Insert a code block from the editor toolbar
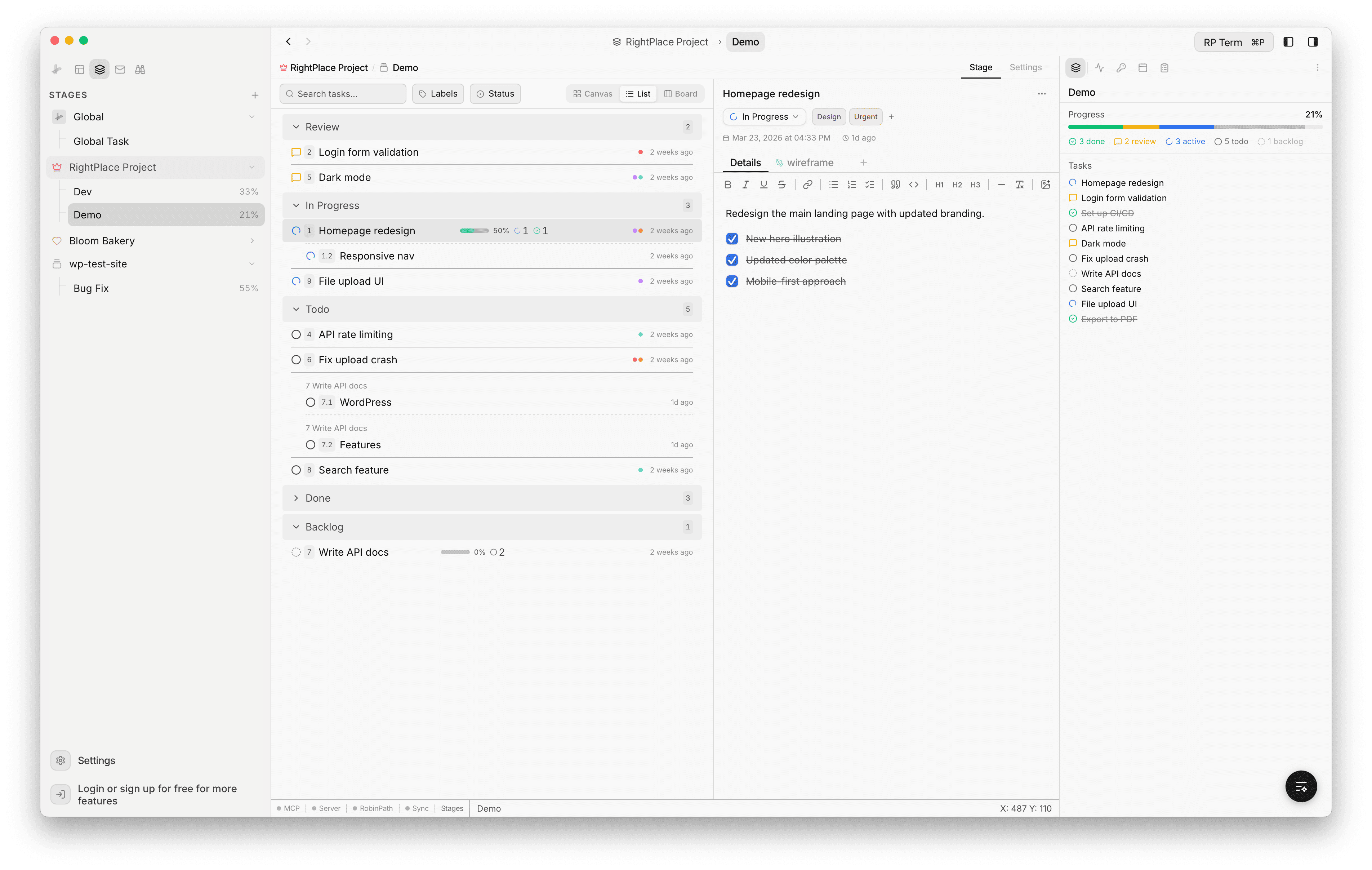This screenshot has height=870, width=1372. 914,184
